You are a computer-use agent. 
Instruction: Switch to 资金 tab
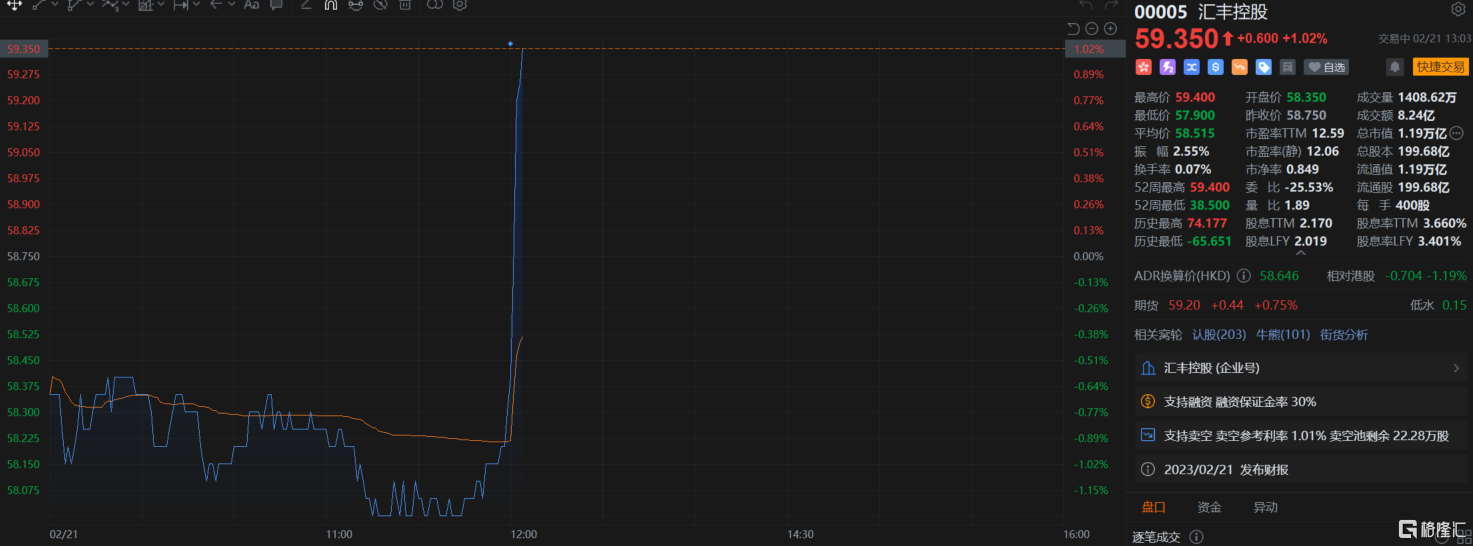tap(1209, 507)
